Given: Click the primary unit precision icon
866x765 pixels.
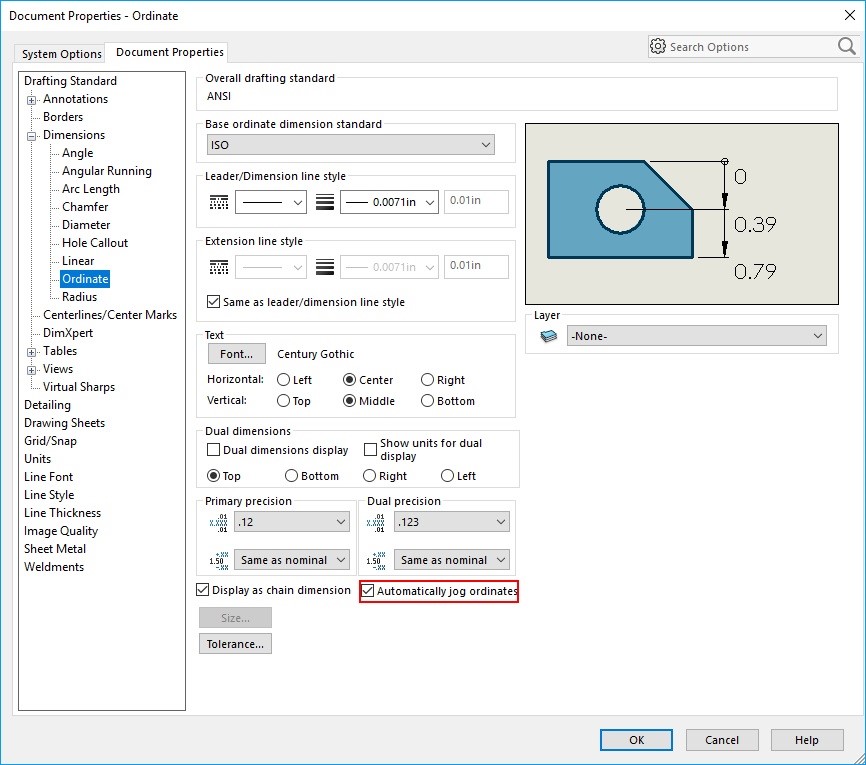Looking at the screenshot, I should pos(219,523).
